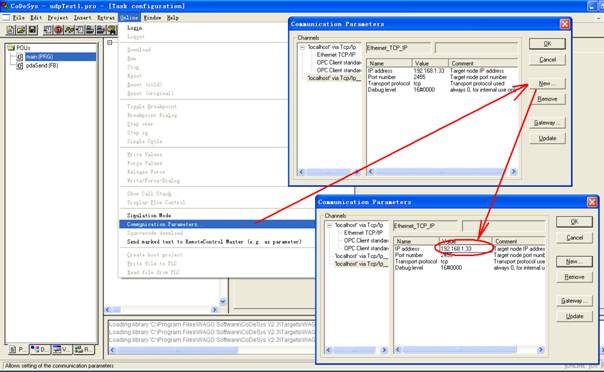Switch to the Data types tab icon
This screenshot has width=604, height=372.
point(40,349)
